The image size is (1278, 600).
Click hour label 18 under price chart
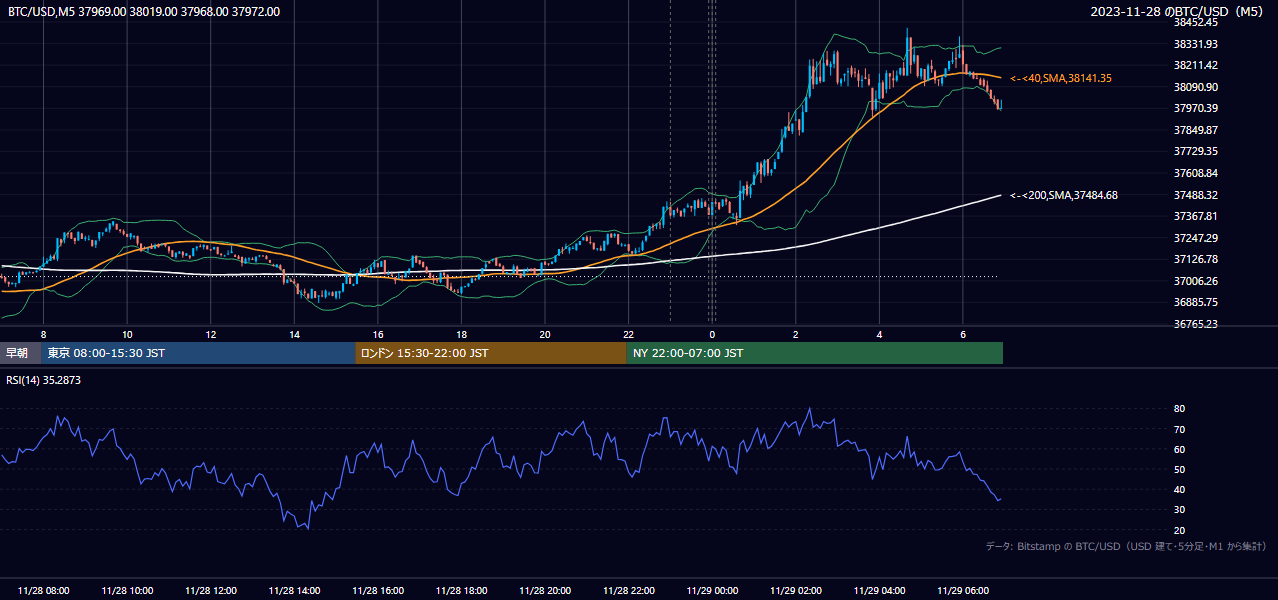pyautogui.click(x=461, y=334)
